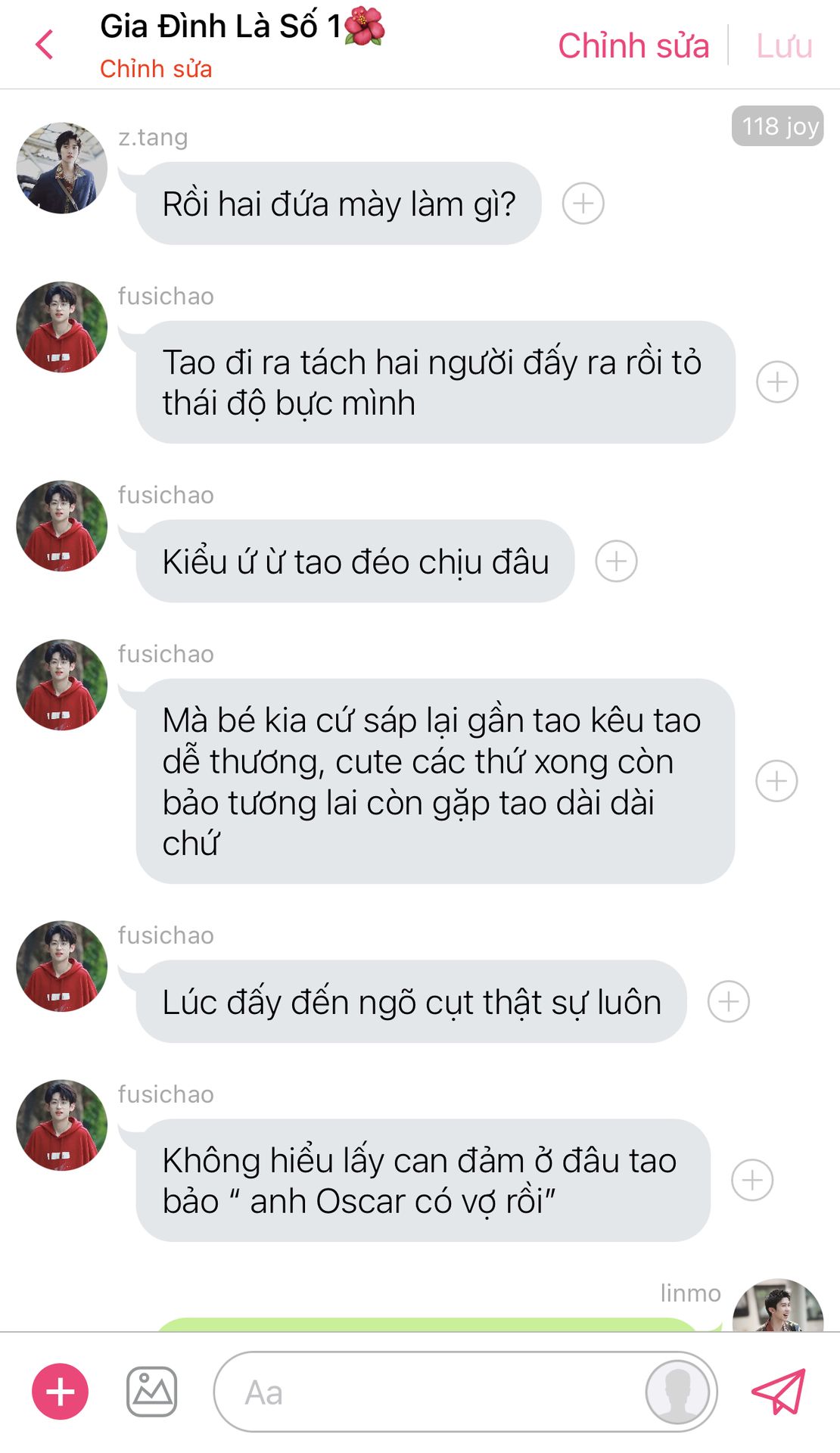Tap plus icon beside "Kiểu ứ ừ tao" message
840x1453 pixels.
616,561
